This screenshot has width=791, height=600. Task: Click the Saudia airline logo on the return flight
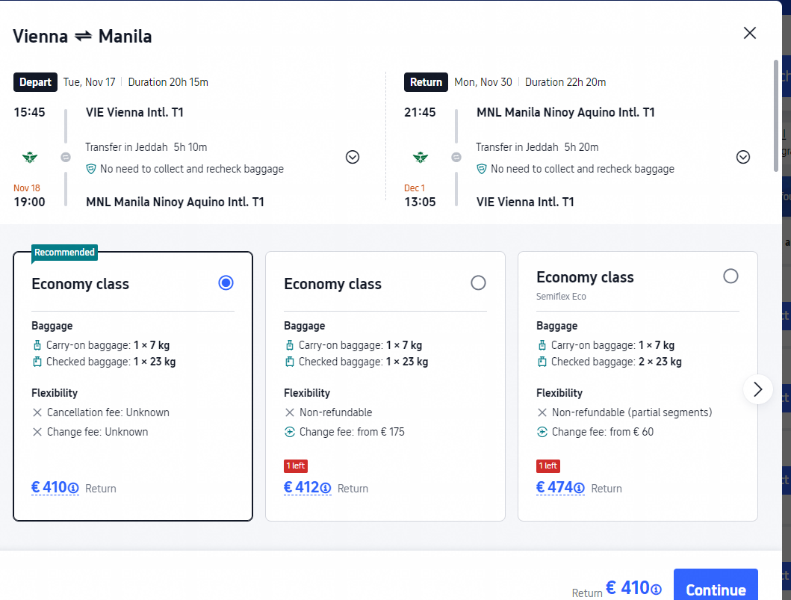point(420,157)
